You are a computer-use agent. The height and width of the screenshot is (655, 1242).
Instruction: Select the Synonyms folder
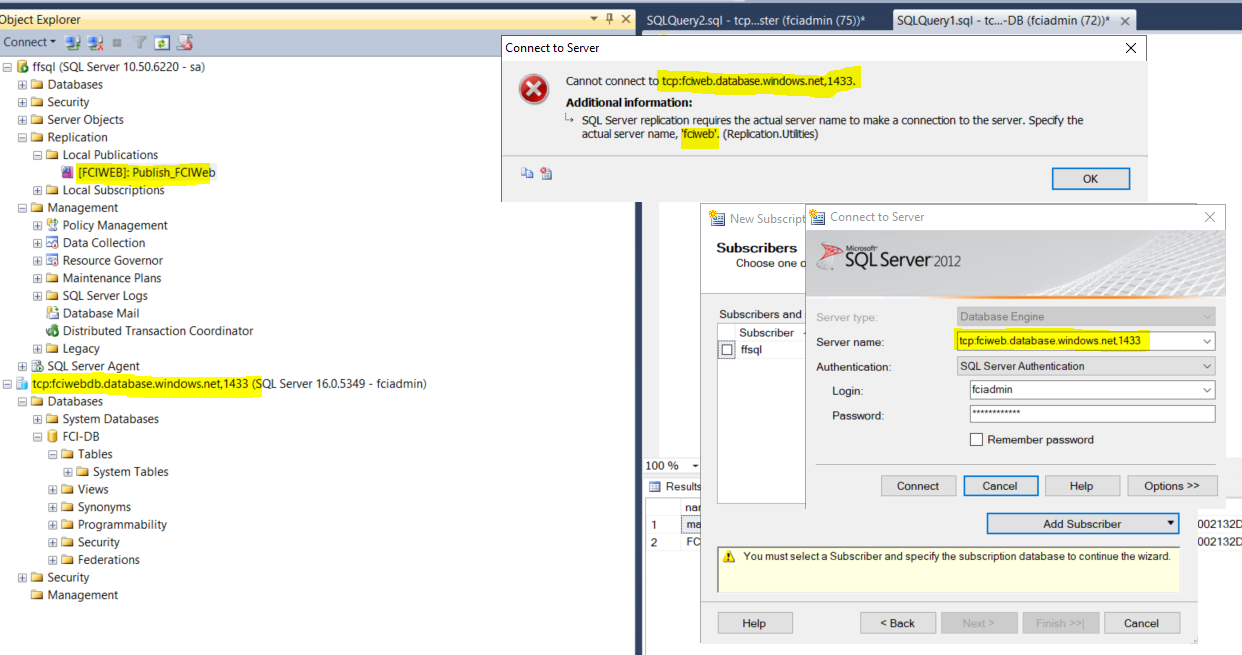[104, 507]
